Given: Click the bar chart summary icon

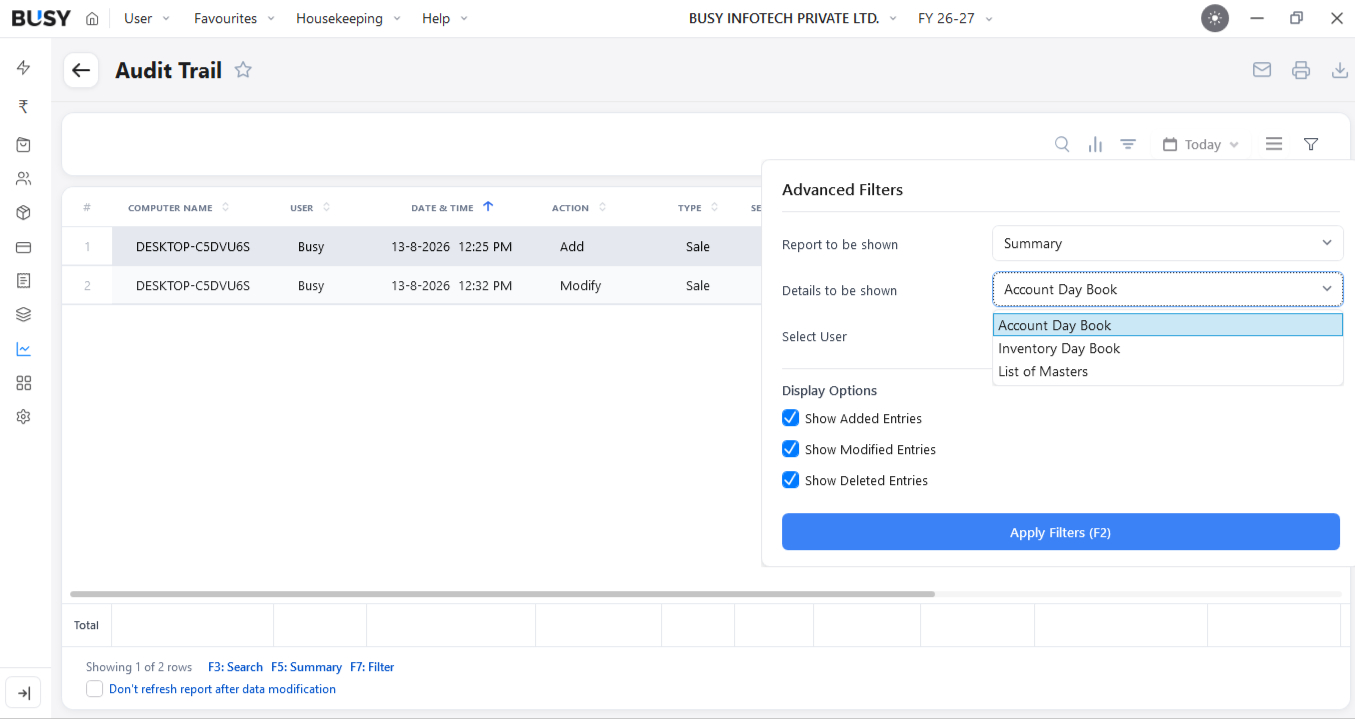Looking at the screenshot, I should [x=1095, y=144].
